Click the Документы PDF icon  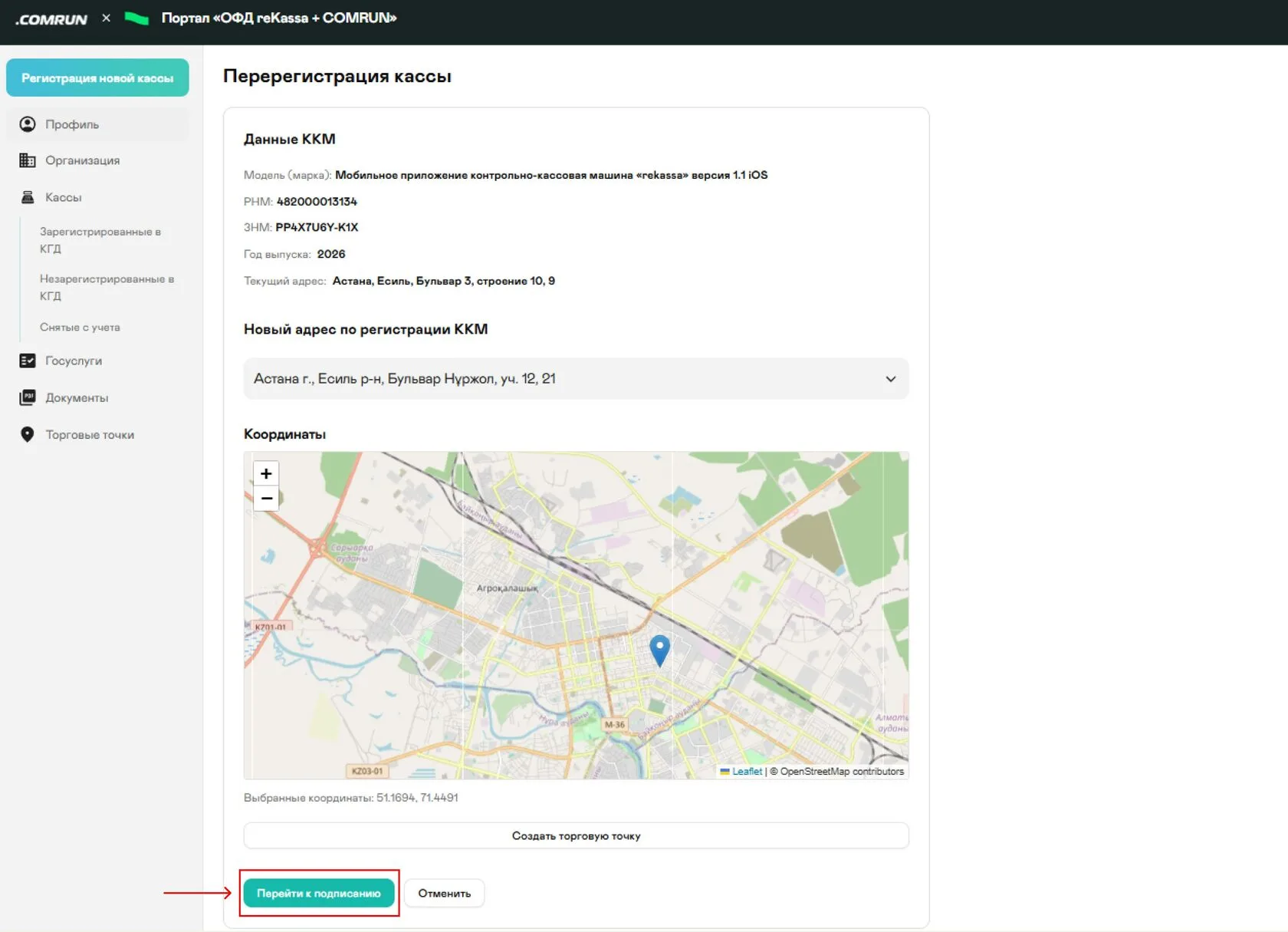pyautogui.click(x=28, y=397)
